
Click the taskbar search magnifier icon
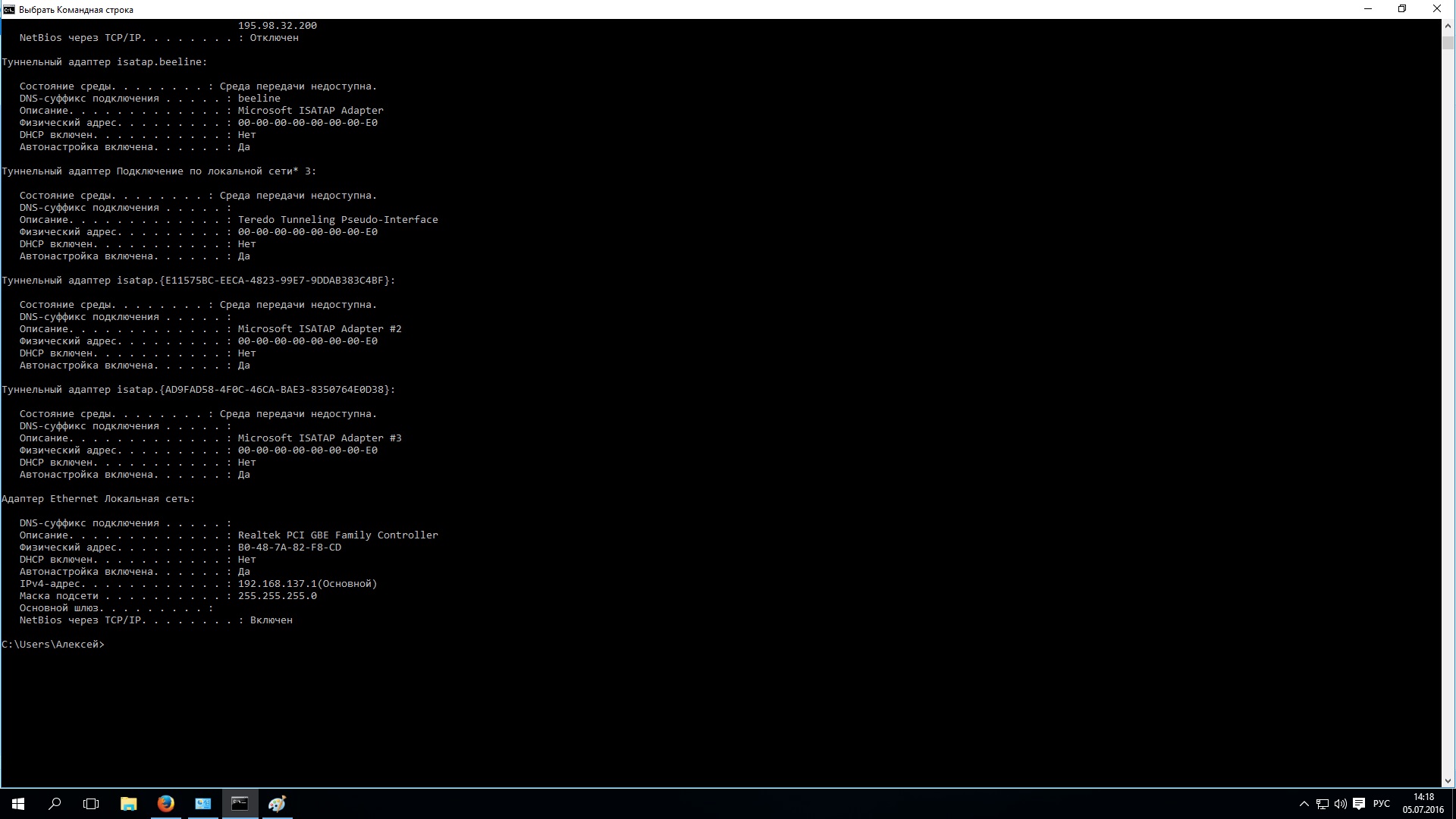pos(55,804)
